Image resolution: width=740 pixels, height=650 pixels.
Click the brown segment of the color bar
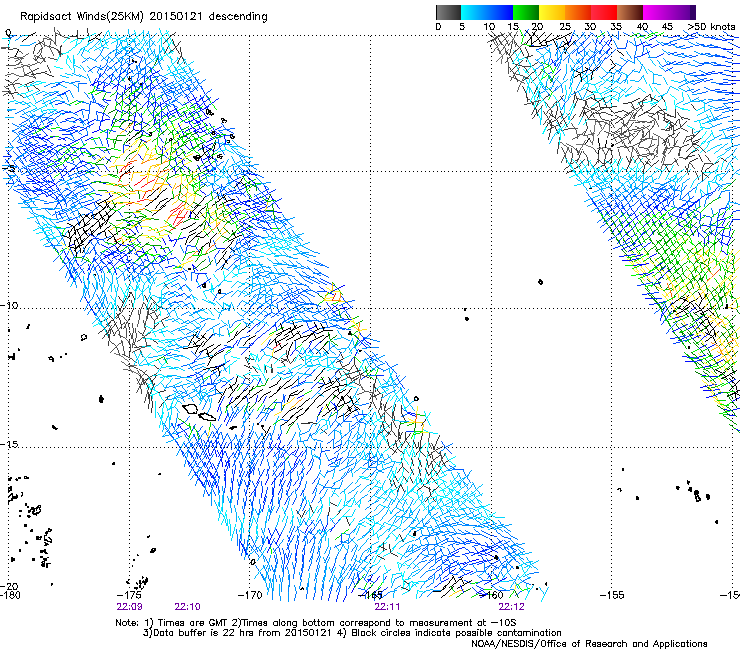click(x=630, y=12)
